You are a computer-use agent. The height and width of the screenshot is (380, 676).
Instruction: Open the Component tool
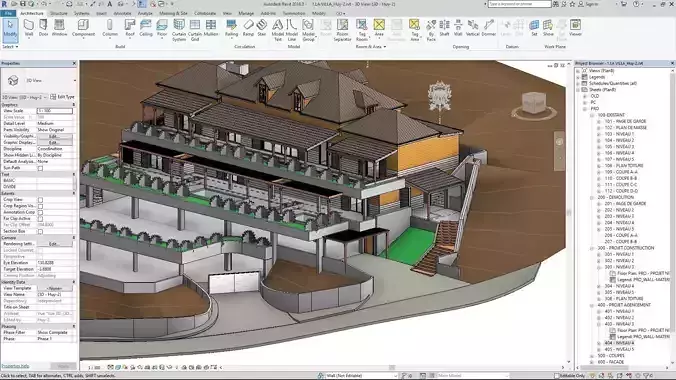click(x=83, y=28)
